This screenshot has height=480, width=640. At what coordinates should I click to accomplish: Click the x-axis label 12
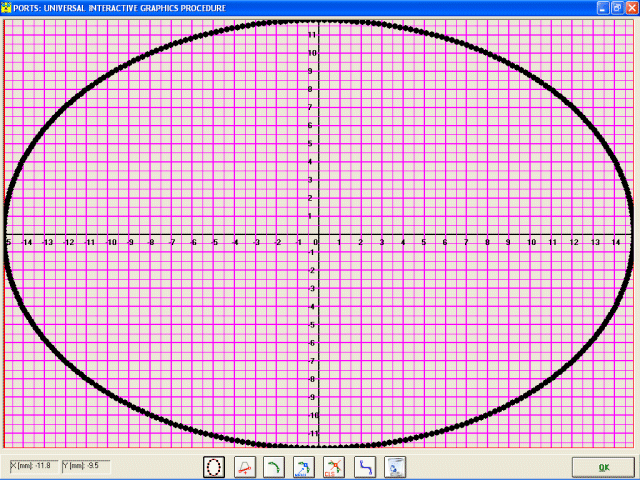coord(574,242)
